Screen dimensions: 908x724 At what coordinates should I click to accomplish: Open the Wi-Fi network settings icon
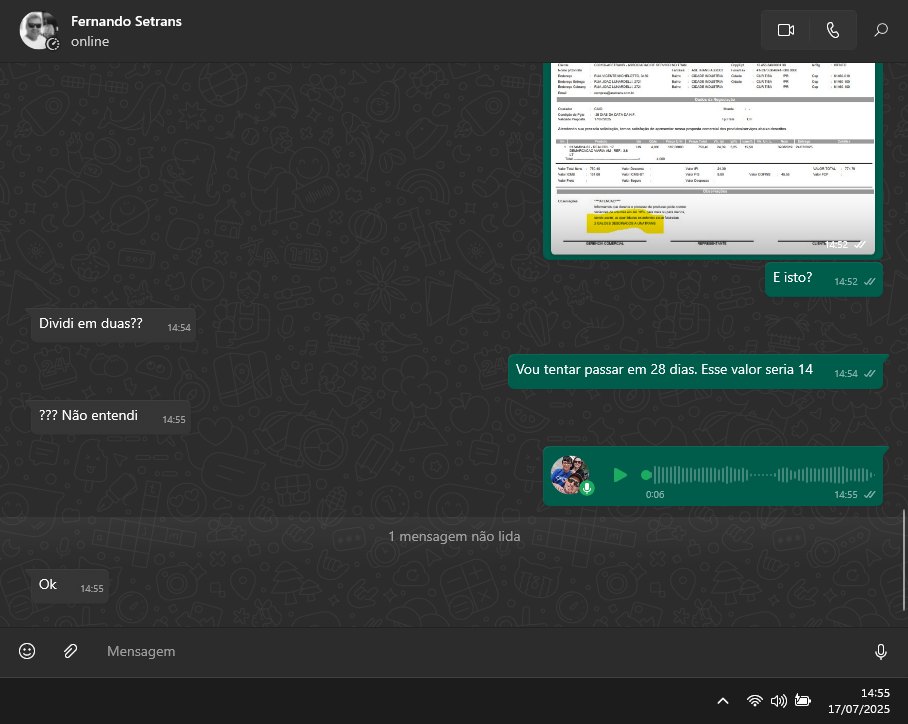pyautogui.click(x=755, y=701)
